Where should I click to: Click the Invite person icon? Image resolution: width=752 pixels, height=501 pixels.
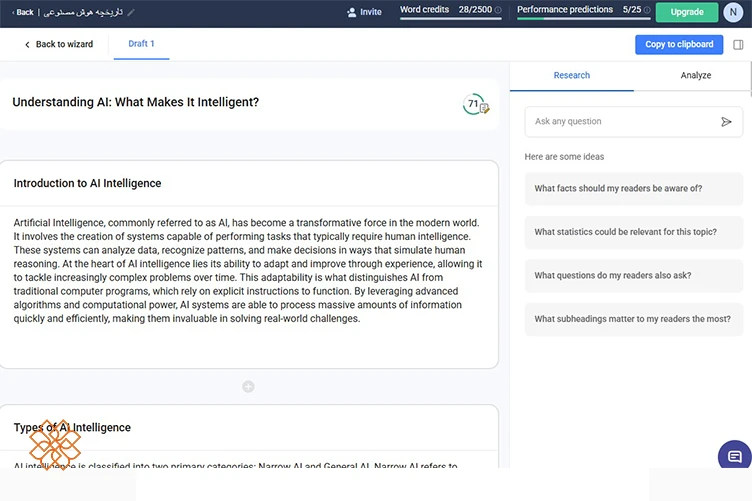(352, 12)
